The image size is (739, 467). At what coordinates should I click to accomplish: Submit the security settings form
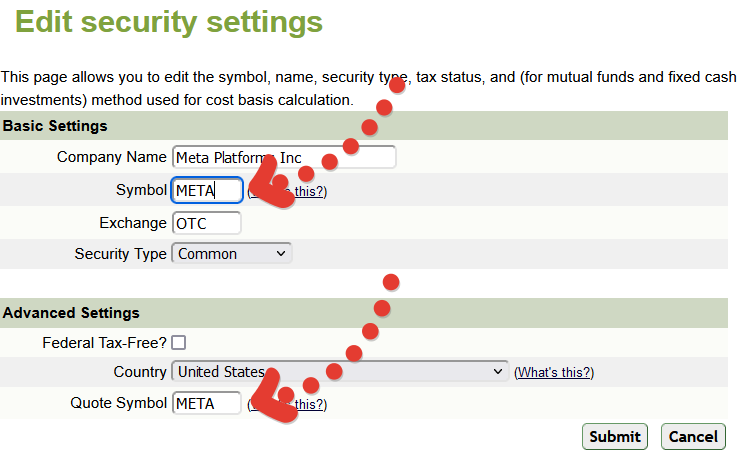pyautogui.click(x=615, y=436)
